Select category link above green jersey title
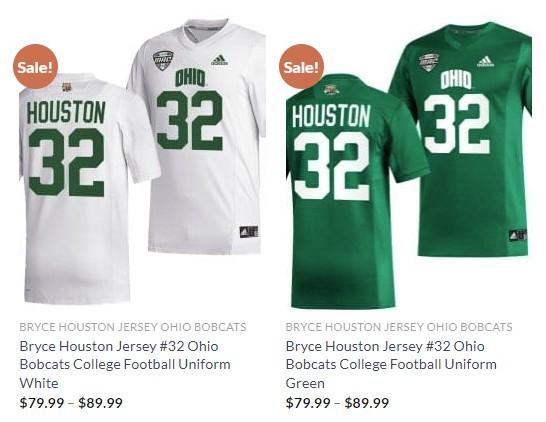Viewport: 546px width, 422px height. [399, 327]
